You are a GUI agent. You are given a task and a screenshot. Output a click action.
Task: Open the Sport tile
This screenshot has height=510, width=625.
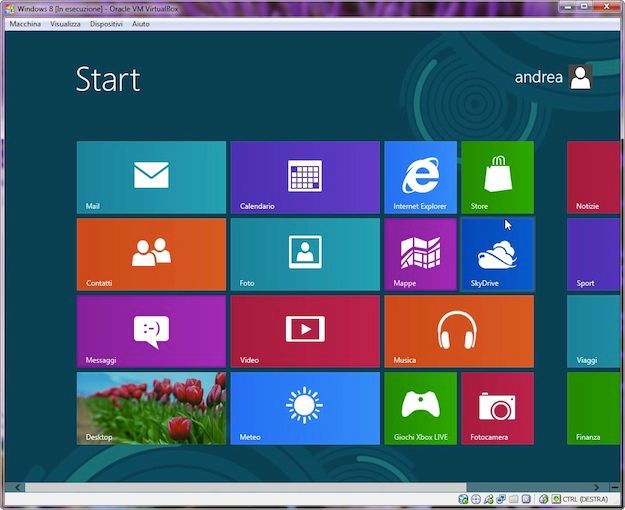coord(593,254)
